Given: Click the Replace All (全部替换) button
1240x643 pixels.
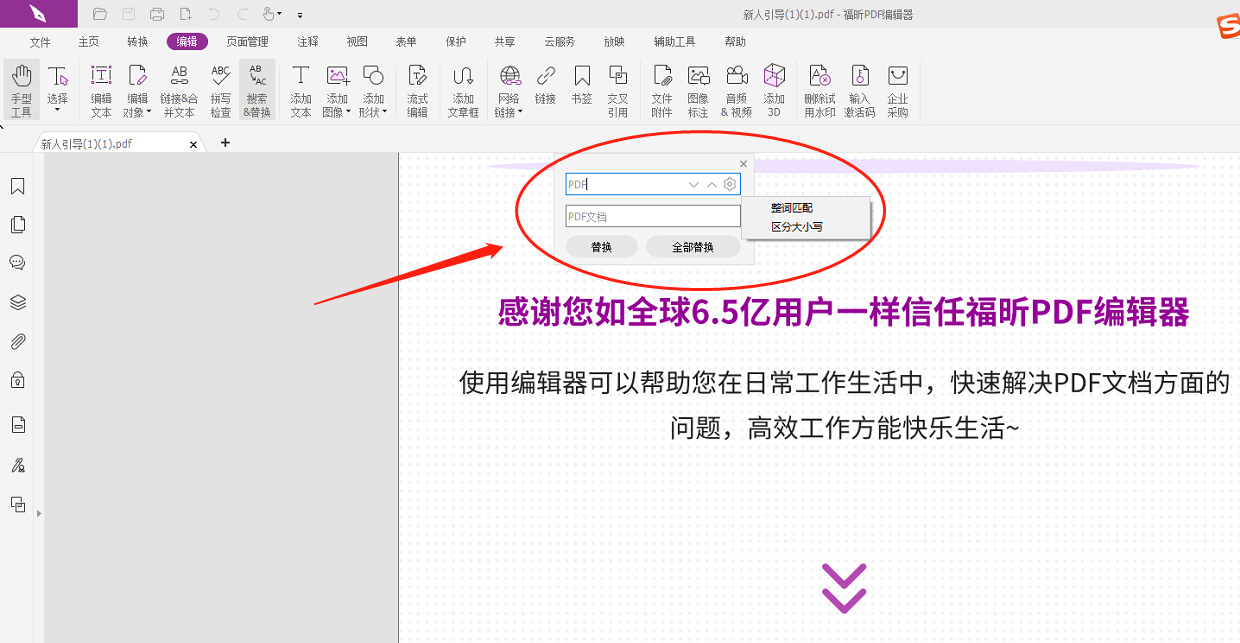Looking at the screenshot, I should coord(693,246).
